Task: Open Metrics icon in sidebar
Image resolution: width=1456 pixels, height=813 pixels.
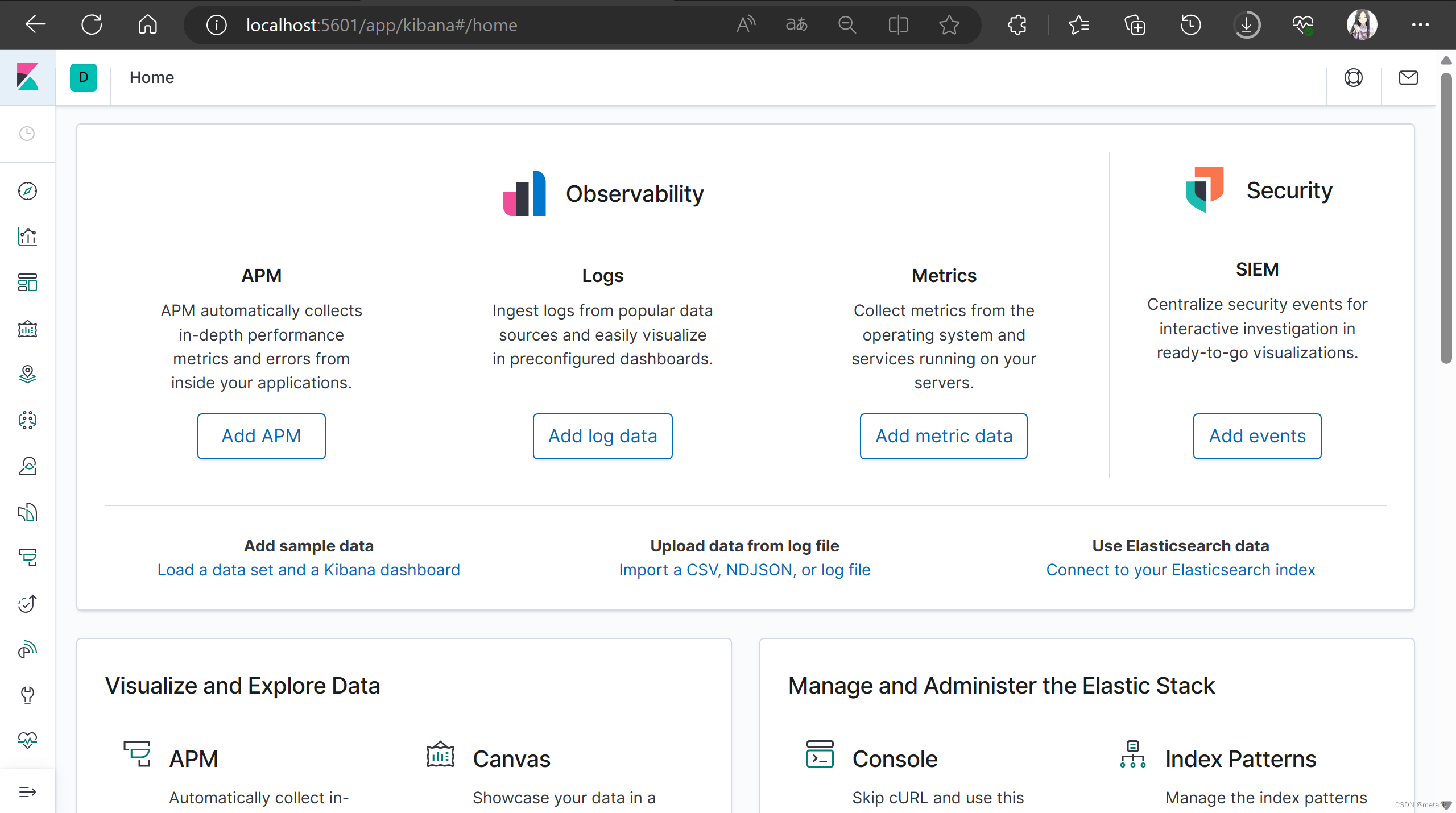Action: [27, 466]
